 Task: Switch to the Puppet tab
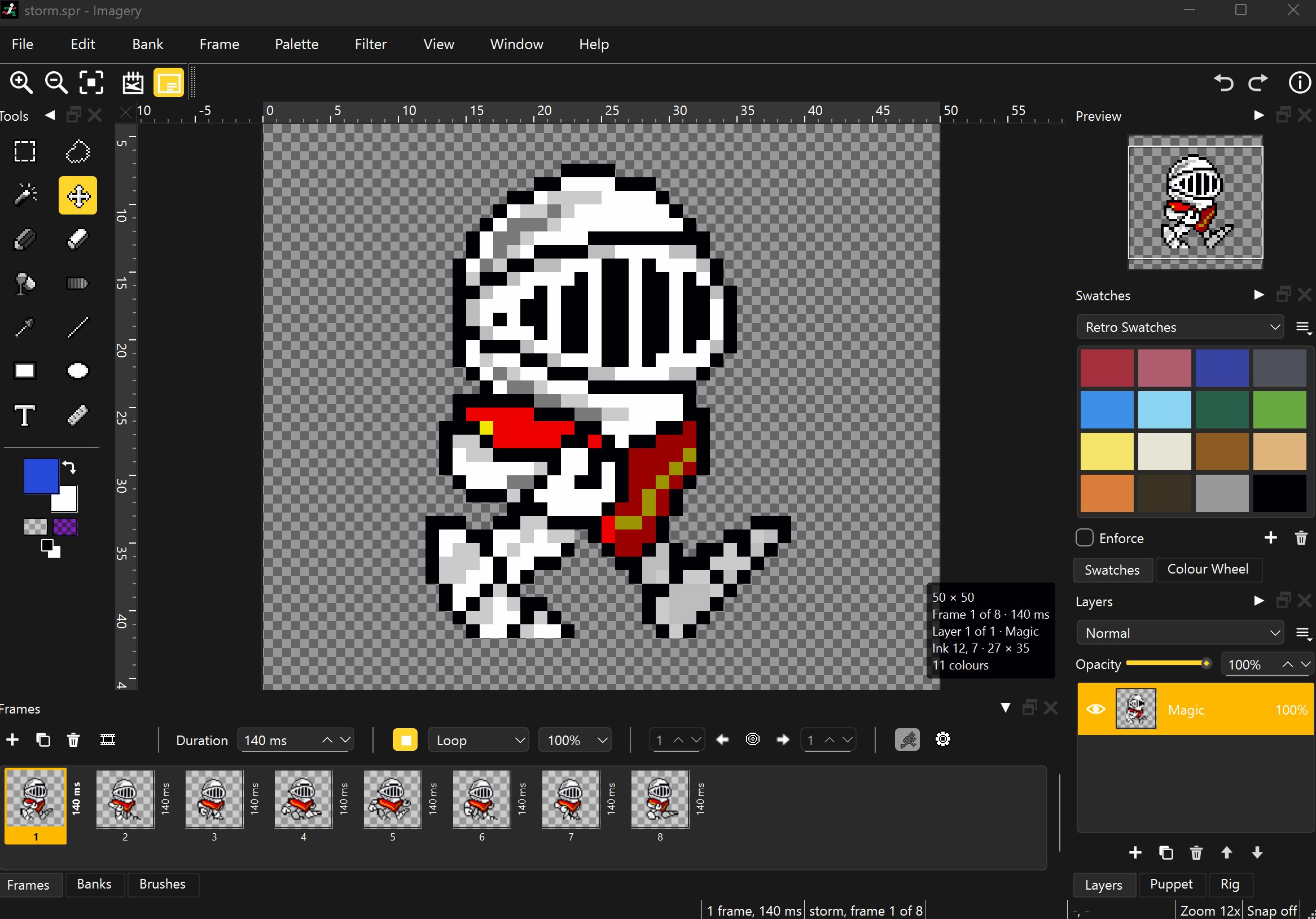[x=1171, y=883]
